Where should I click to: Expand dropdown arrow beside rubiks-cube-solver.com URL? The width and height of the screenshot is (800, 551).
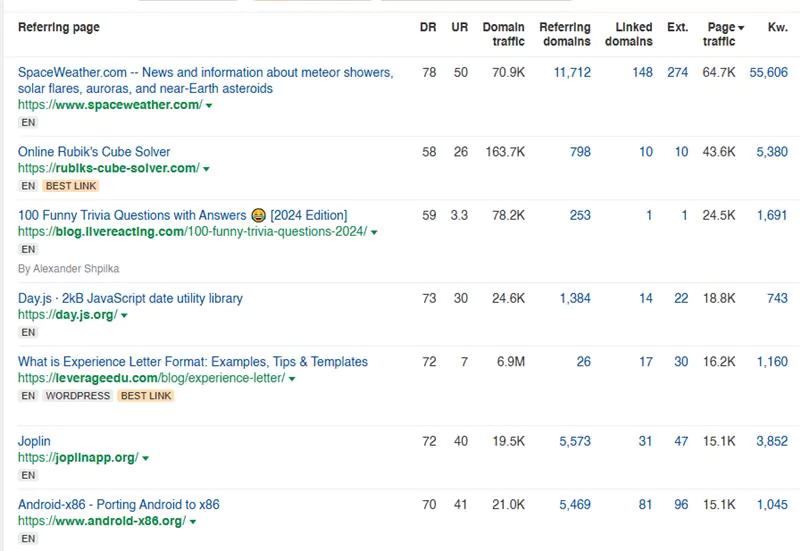[x=206, y=169]
